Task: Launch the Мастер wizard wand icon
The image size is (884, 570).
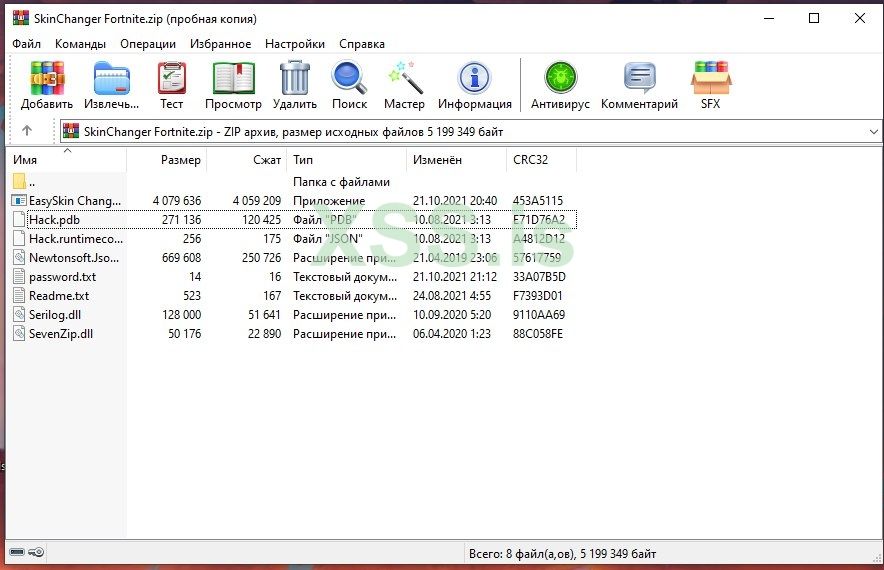Action: click(x=404, y=78)
